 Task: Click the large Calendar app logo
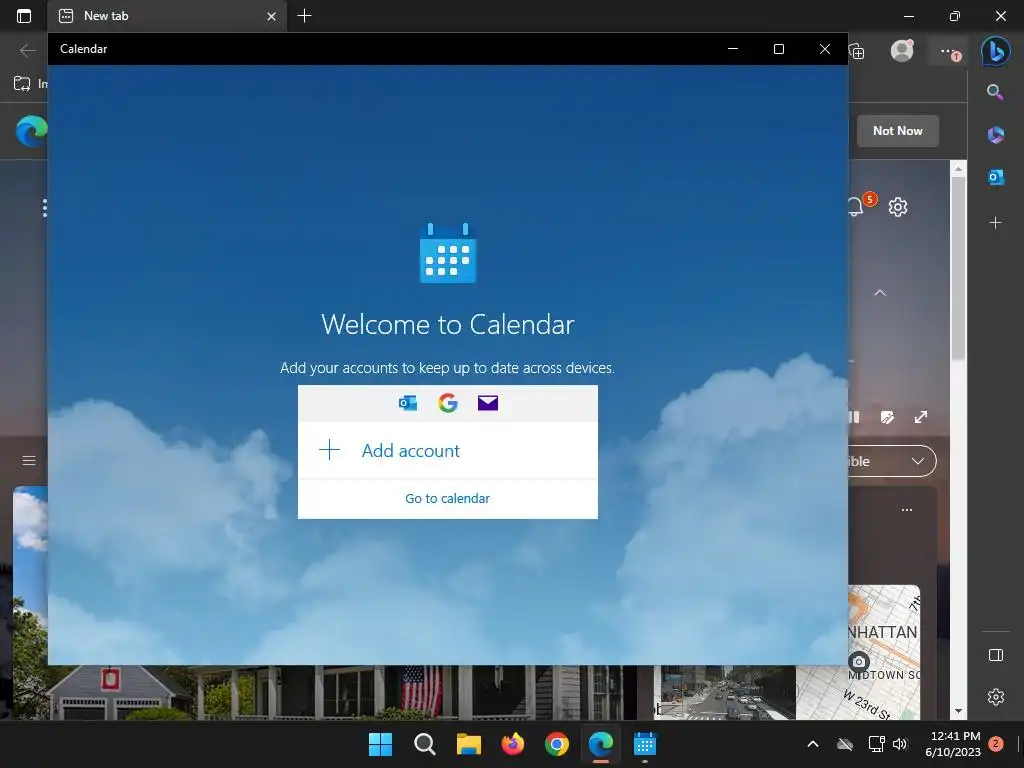(448, 253)
